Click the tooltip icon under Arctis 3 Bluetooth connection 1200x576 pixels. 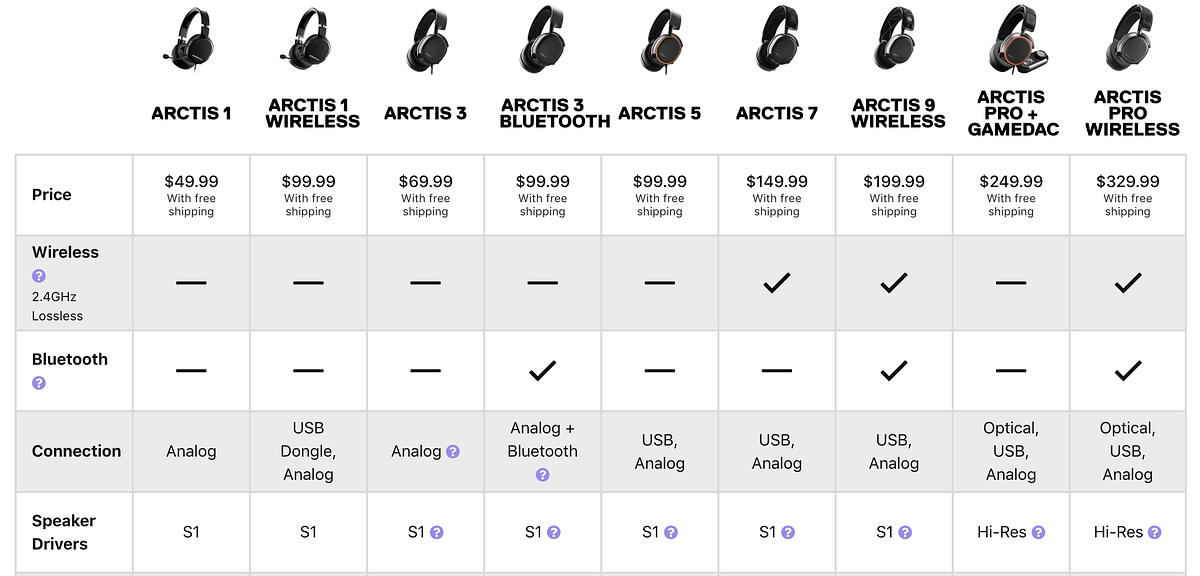[542, 475]
